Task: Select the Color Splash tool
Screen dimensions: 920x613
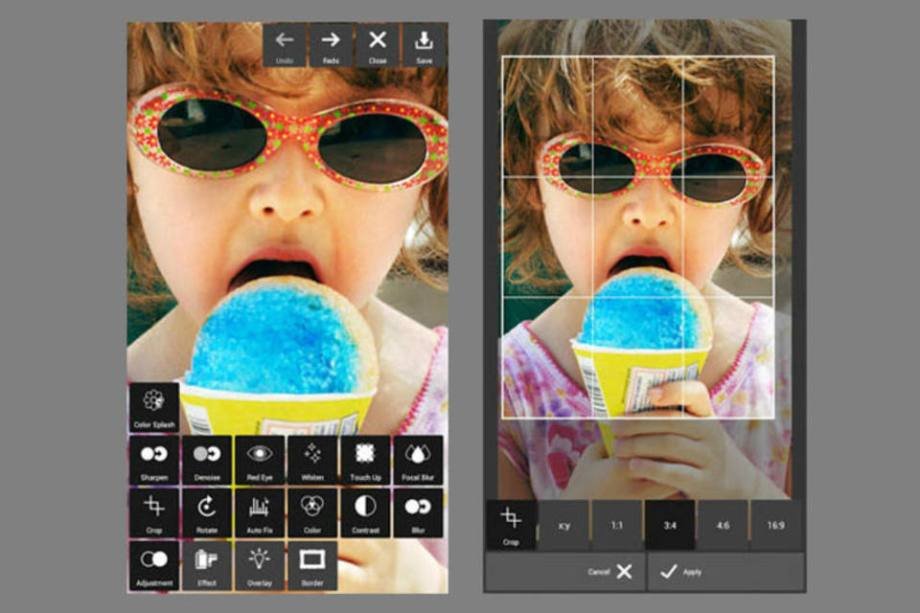Action: [153, 406]
